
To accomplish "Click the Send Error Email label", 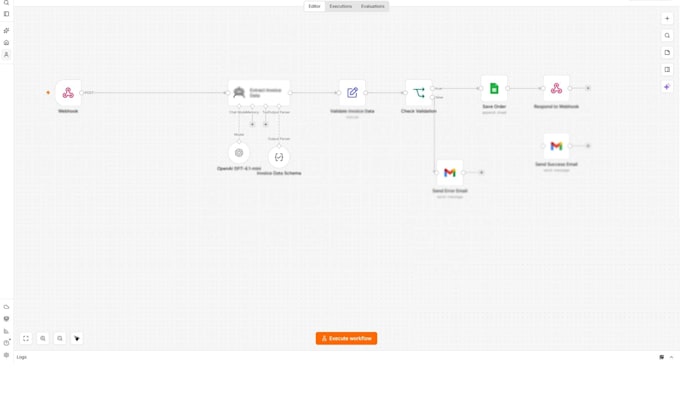I will tap(450, 191).
